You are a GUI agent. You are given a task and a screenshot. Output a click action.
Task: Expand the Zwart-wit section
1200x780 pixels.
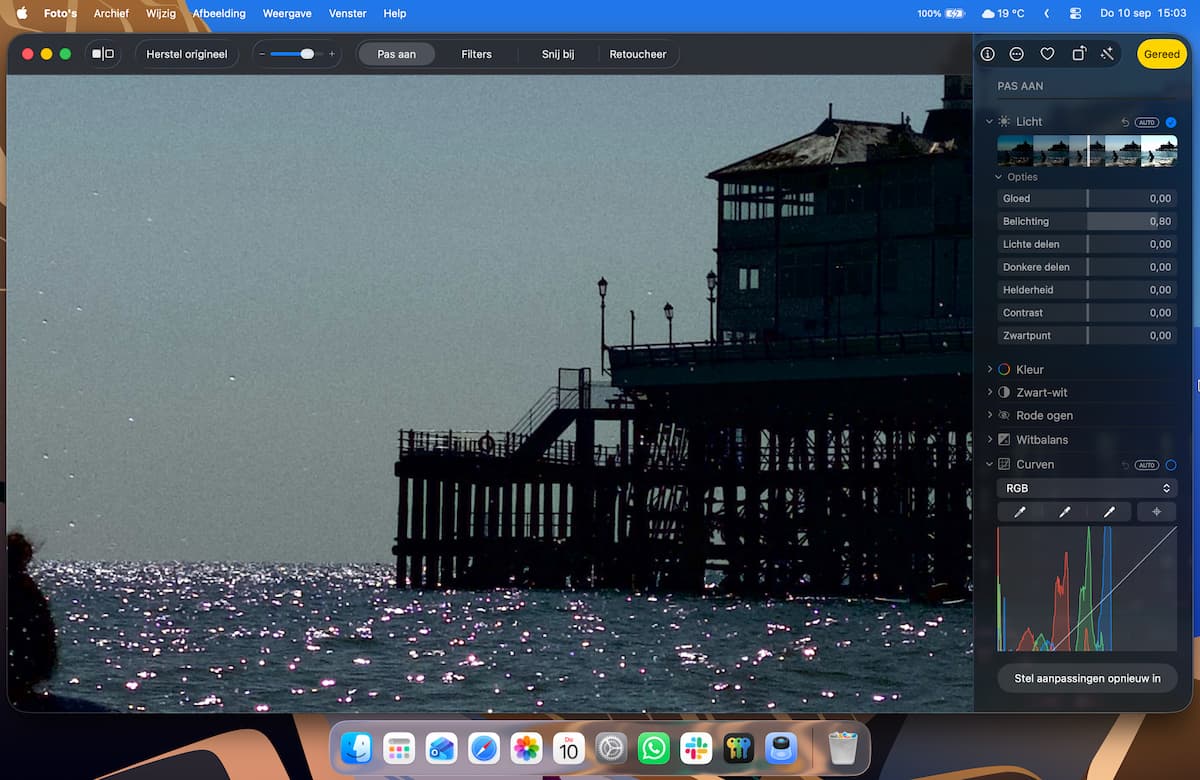point(990,392)
